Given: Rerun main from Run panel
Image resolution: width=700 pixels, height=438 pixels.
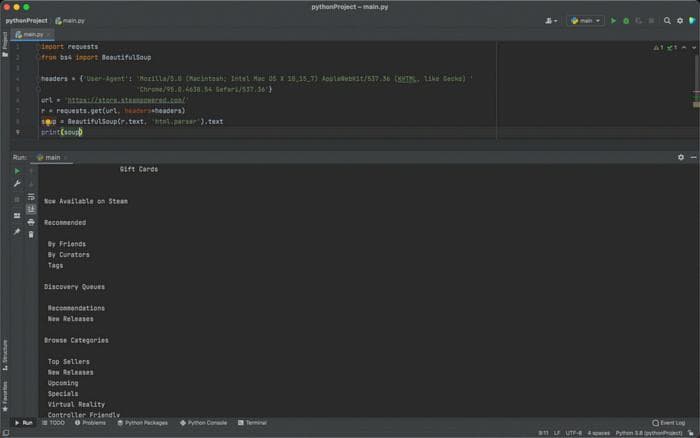Looking at the screenshot, I should pos(17,171).
